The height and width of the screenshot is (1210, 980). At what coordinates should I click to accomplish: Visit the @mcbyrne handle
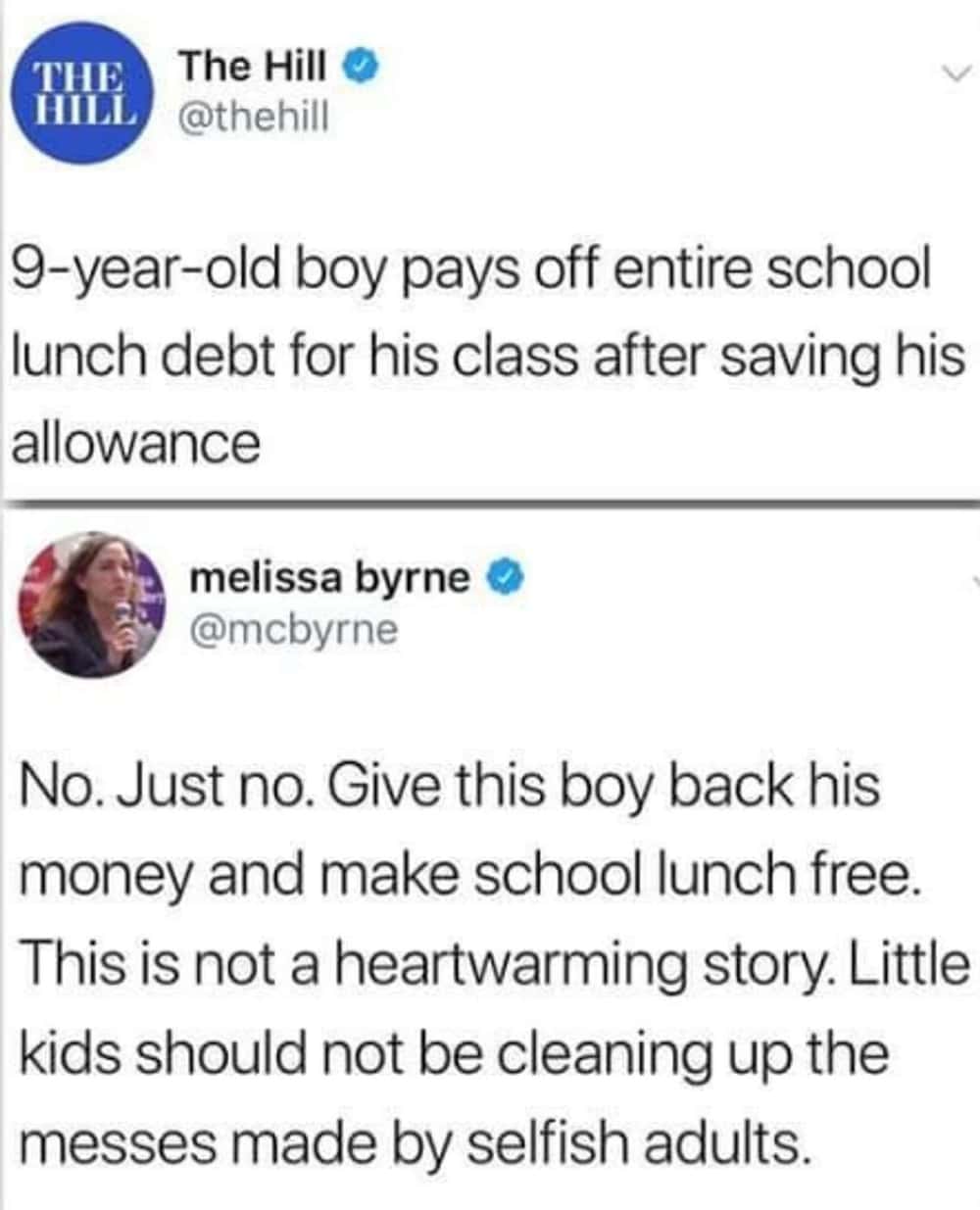click(x=292, y=629)
